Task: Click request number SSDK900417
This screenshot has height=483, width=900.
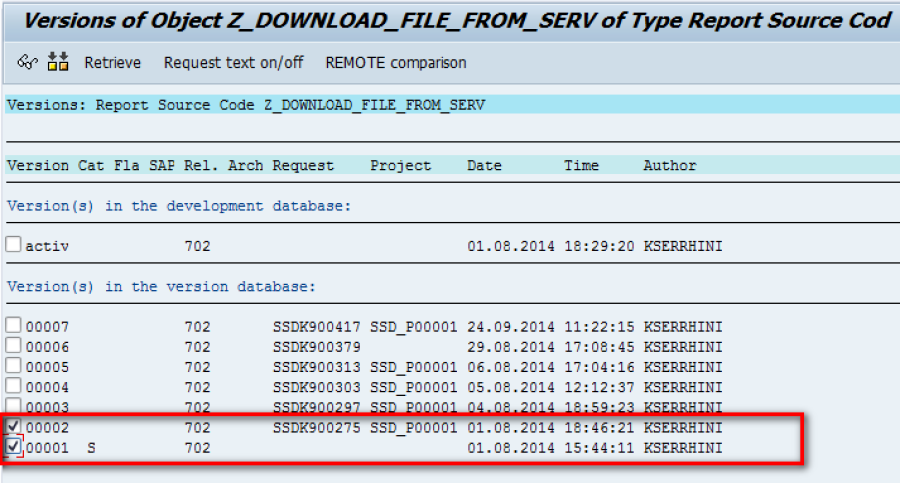Action: point(316,327)
